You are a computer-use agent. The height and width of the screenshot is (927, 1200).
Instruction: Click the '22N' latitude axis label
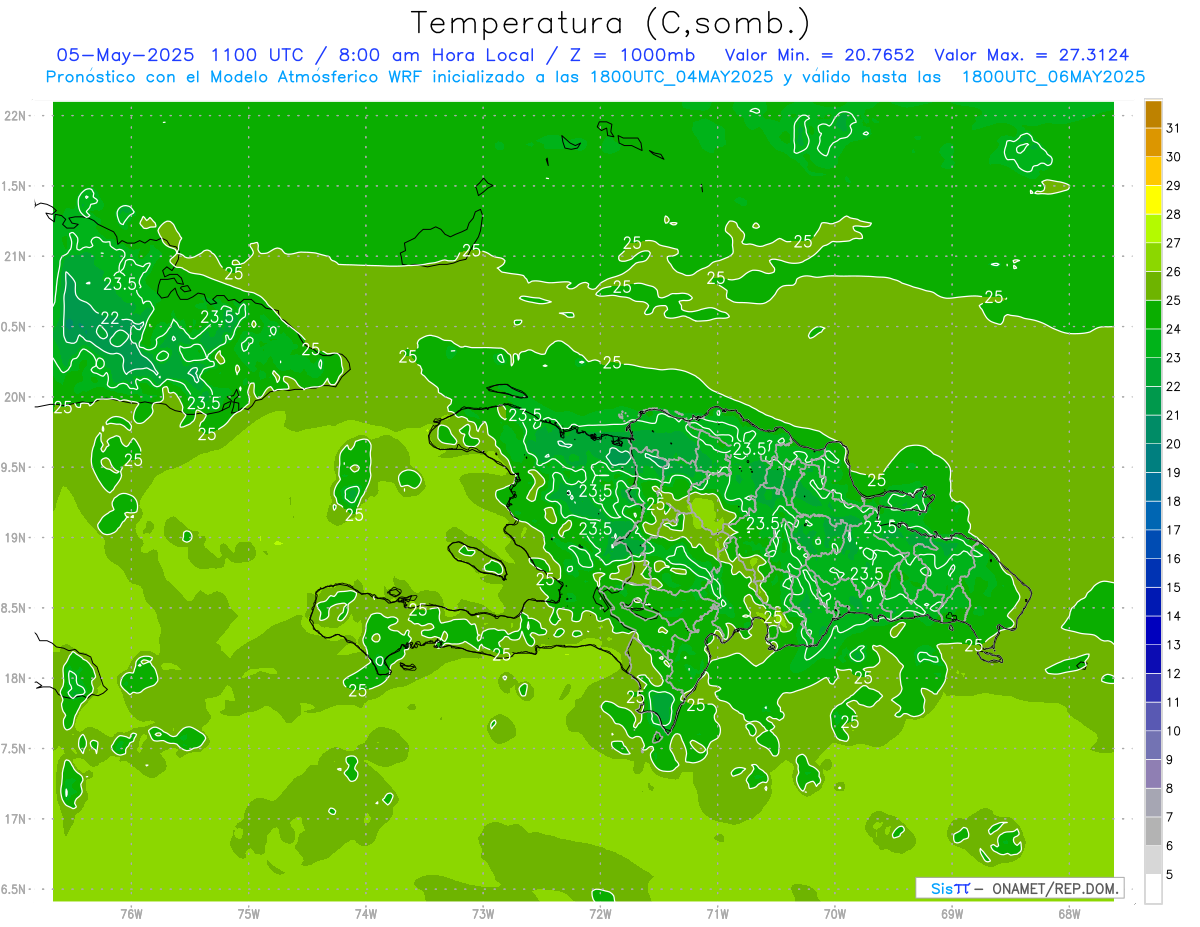(15, 116)
